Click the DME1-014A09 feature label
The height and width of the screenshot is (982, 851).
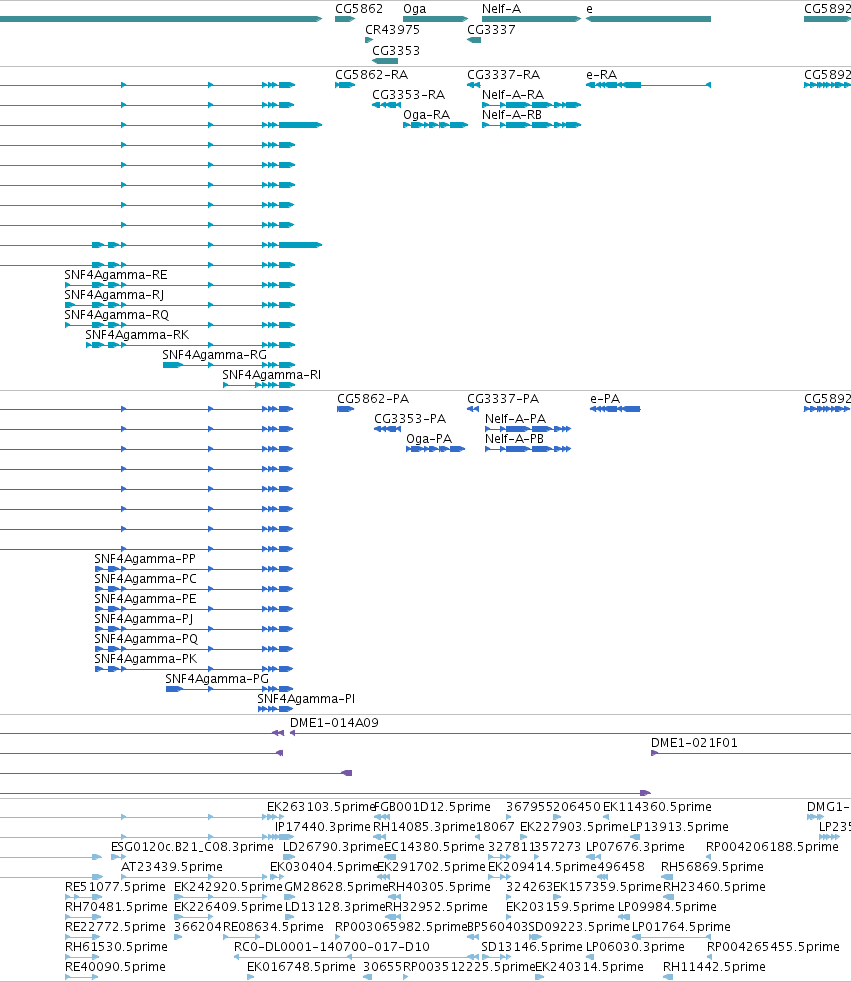334,723
